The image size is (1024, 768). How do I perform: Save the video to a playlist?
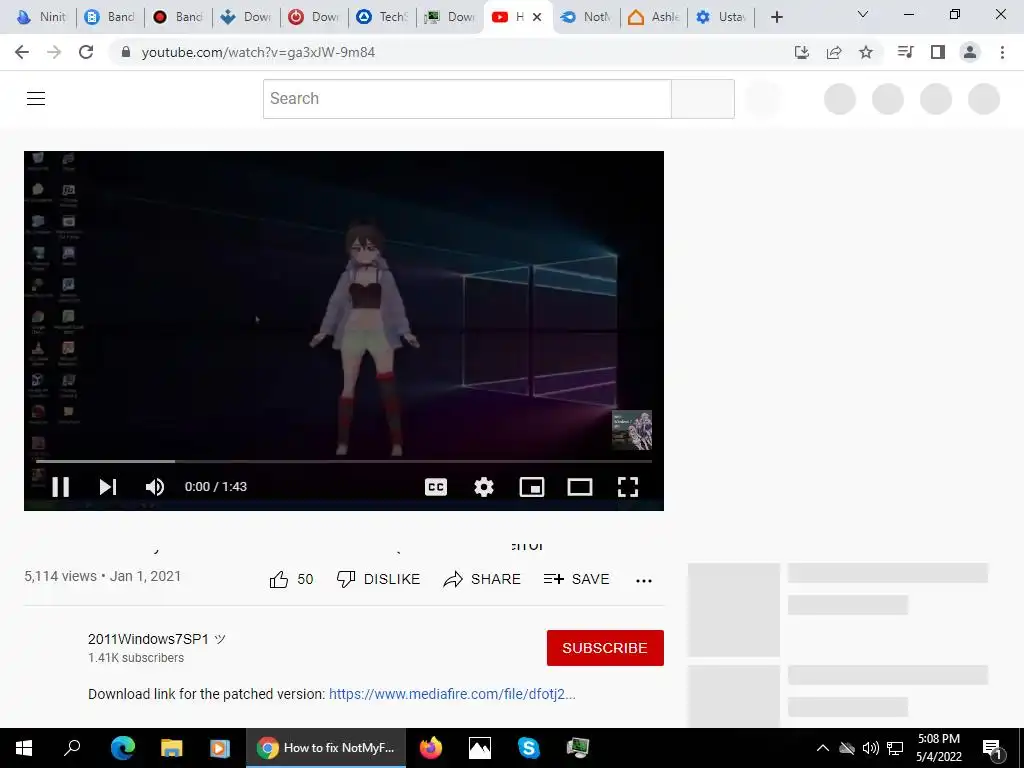point(577,579)
